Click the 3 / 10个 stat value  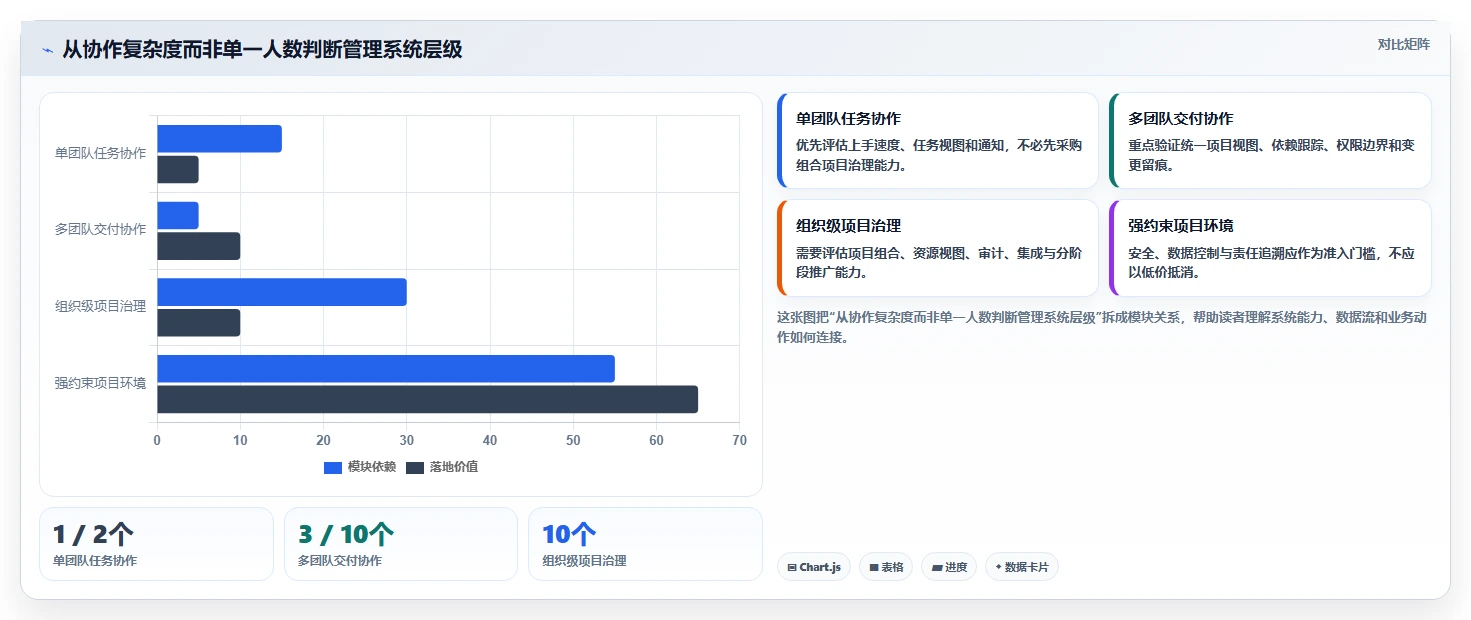[x=346, y=534]
